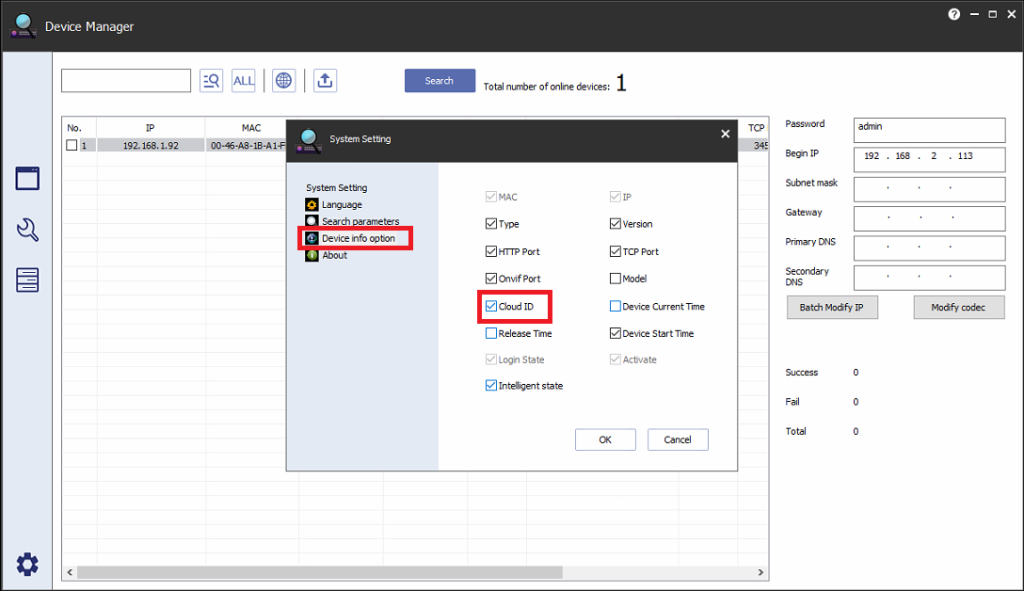This screenshot has height=591, width=1024.
Task: Open the About settings entry
Action: pos(334,255)
